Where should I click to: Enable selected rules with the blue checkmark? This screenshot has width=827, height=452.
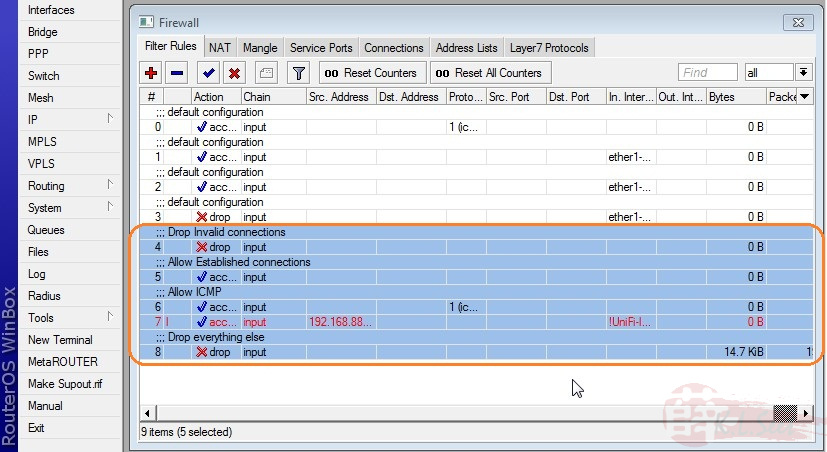pyautogui.click(x=209, y=73)
